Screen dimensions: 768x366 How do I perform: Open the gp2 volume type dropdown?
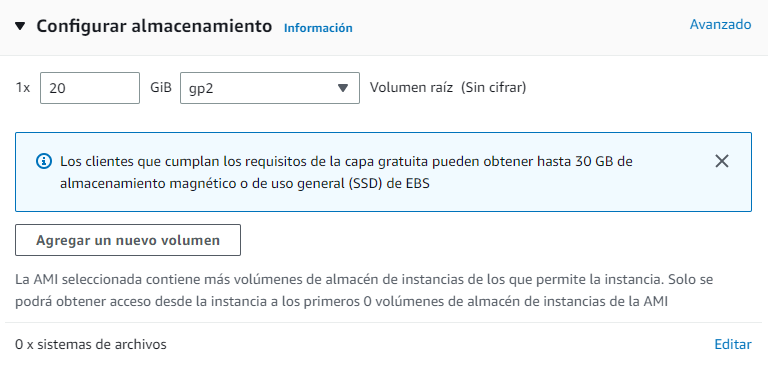point(270,88)
